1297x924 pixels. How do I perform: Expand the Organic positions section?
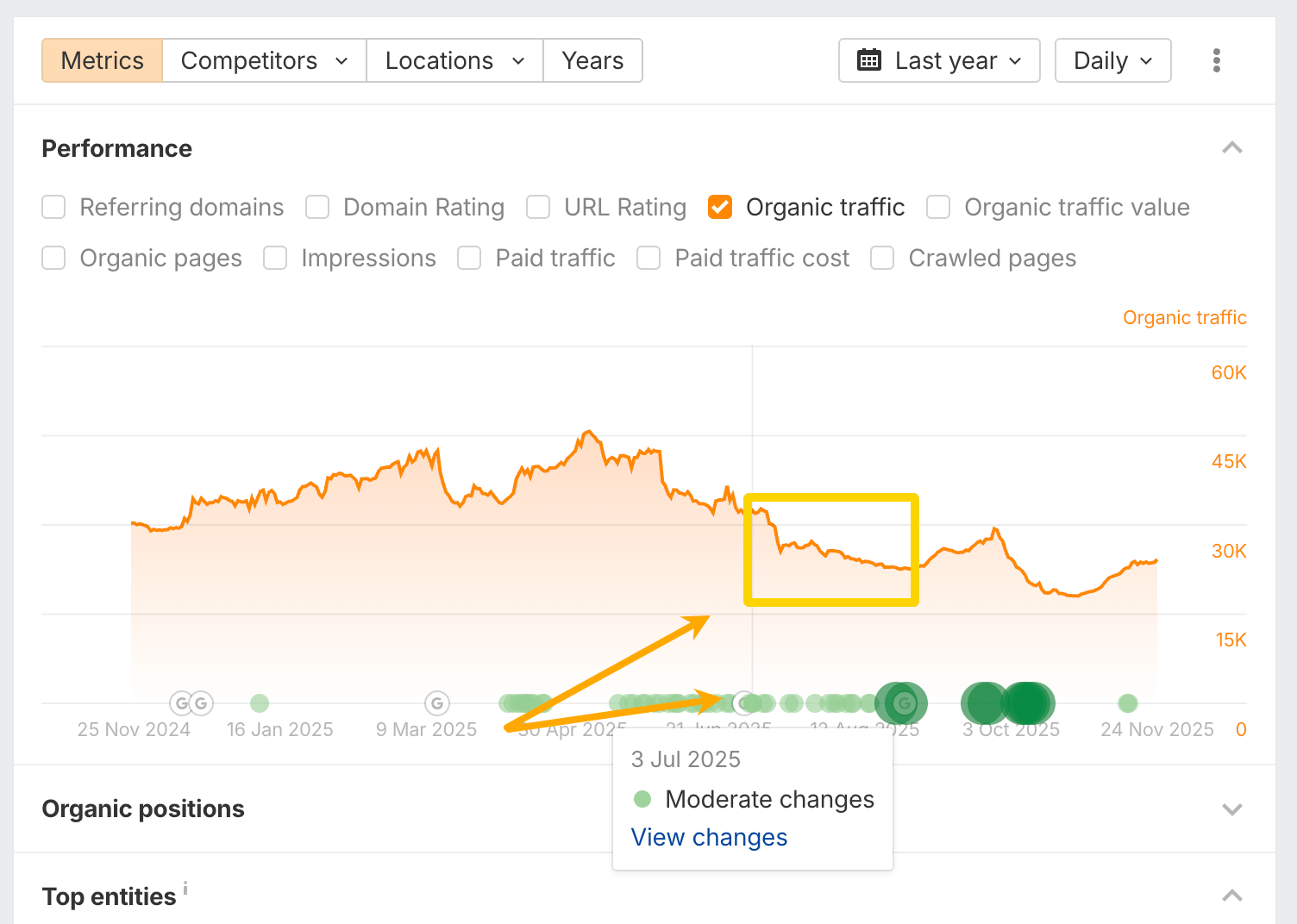tap(1231, 808)
